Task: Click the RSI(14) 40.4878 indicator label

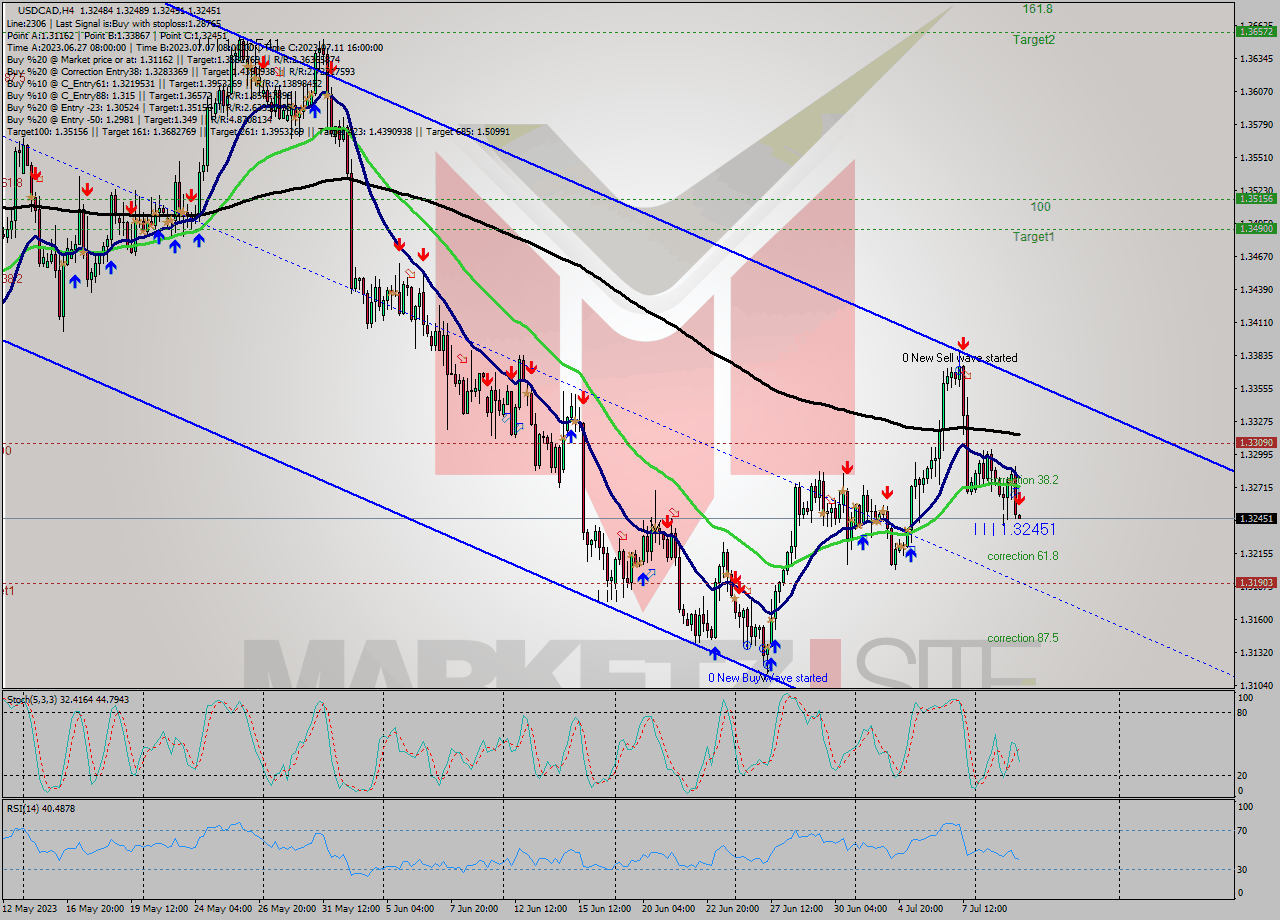Action: tap(41, 808)
